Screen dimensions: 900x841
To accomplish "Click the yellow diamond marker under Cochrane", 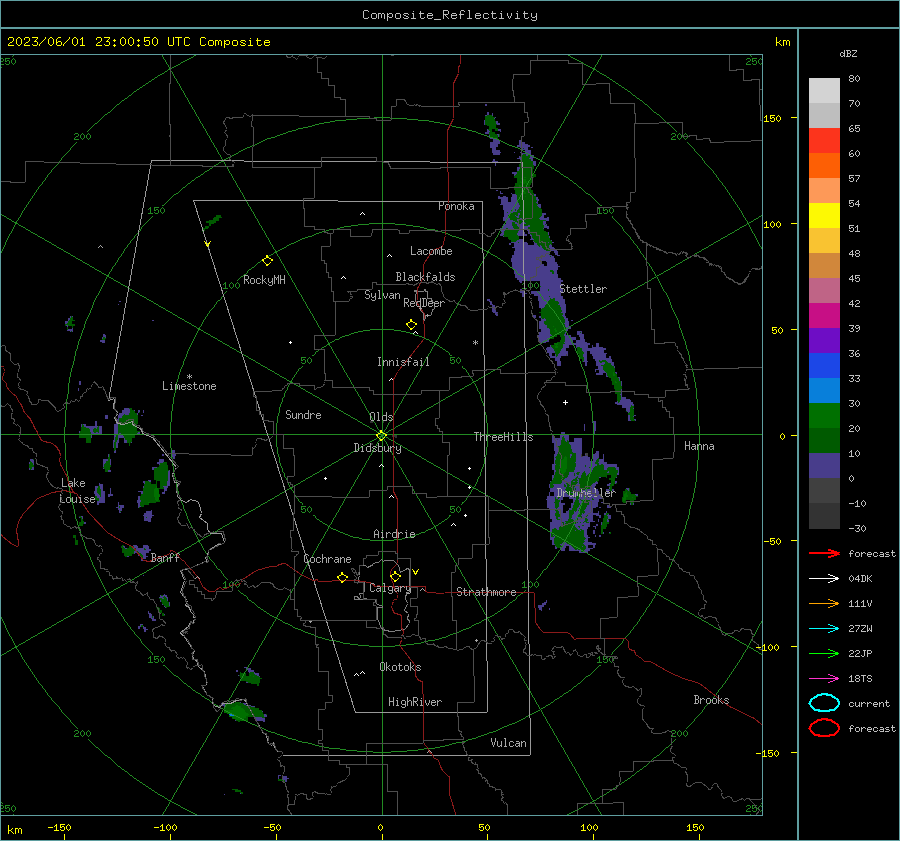I will coord(342,578).
